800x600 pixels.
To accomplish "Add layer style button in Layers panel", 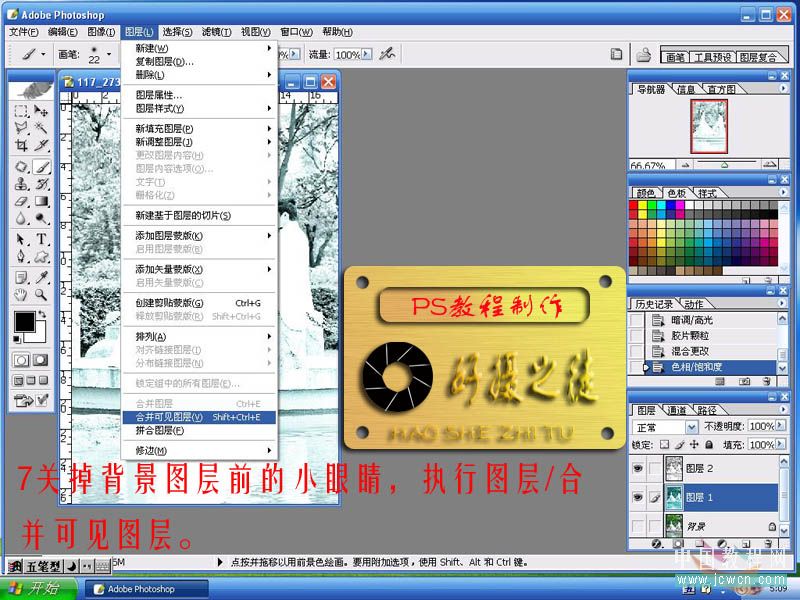I will pos(657,544).
